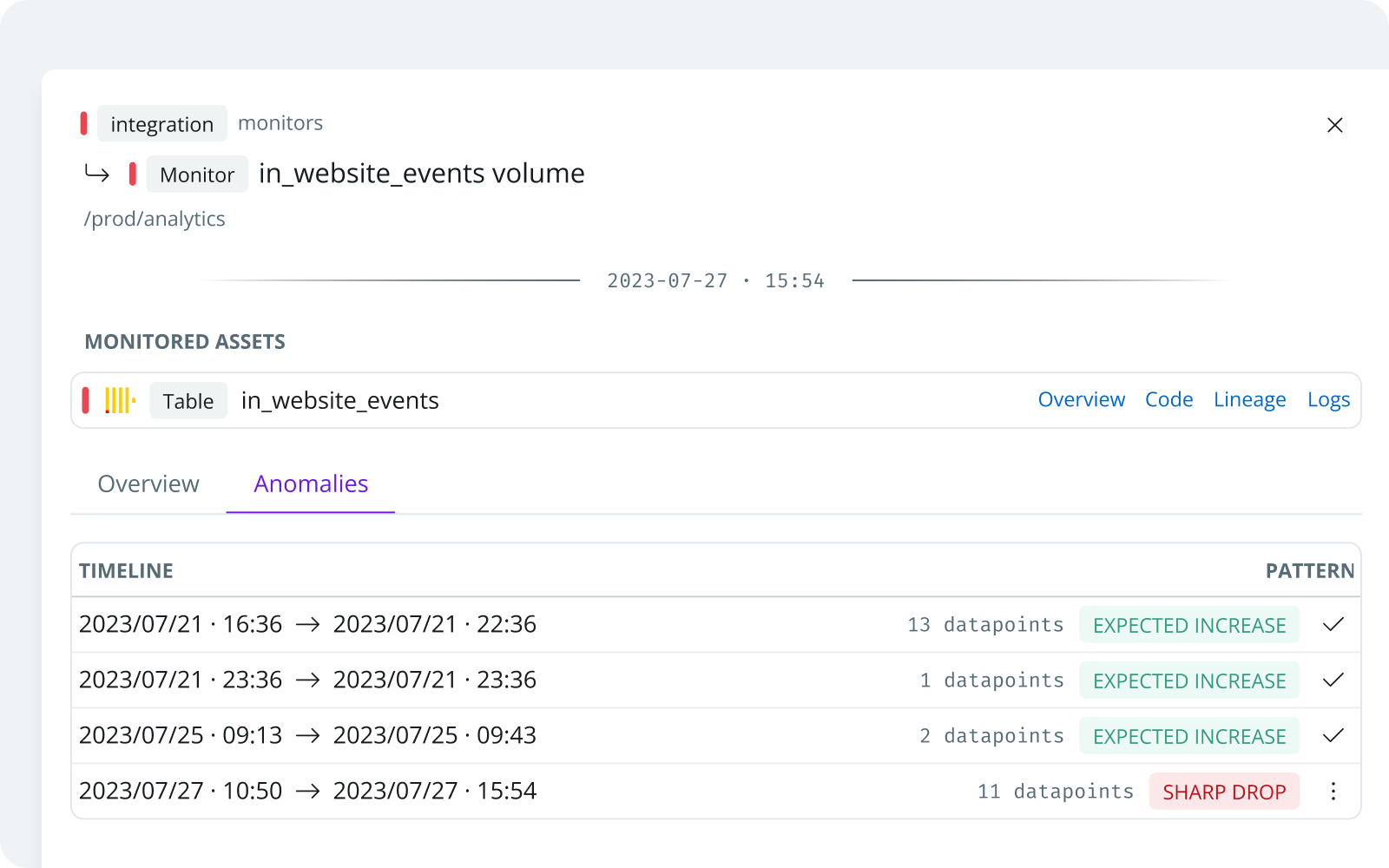Click the red status bar next to Monitor badge
The height and width of the screenshot is (868, 1389).
(x=132, y=174)
